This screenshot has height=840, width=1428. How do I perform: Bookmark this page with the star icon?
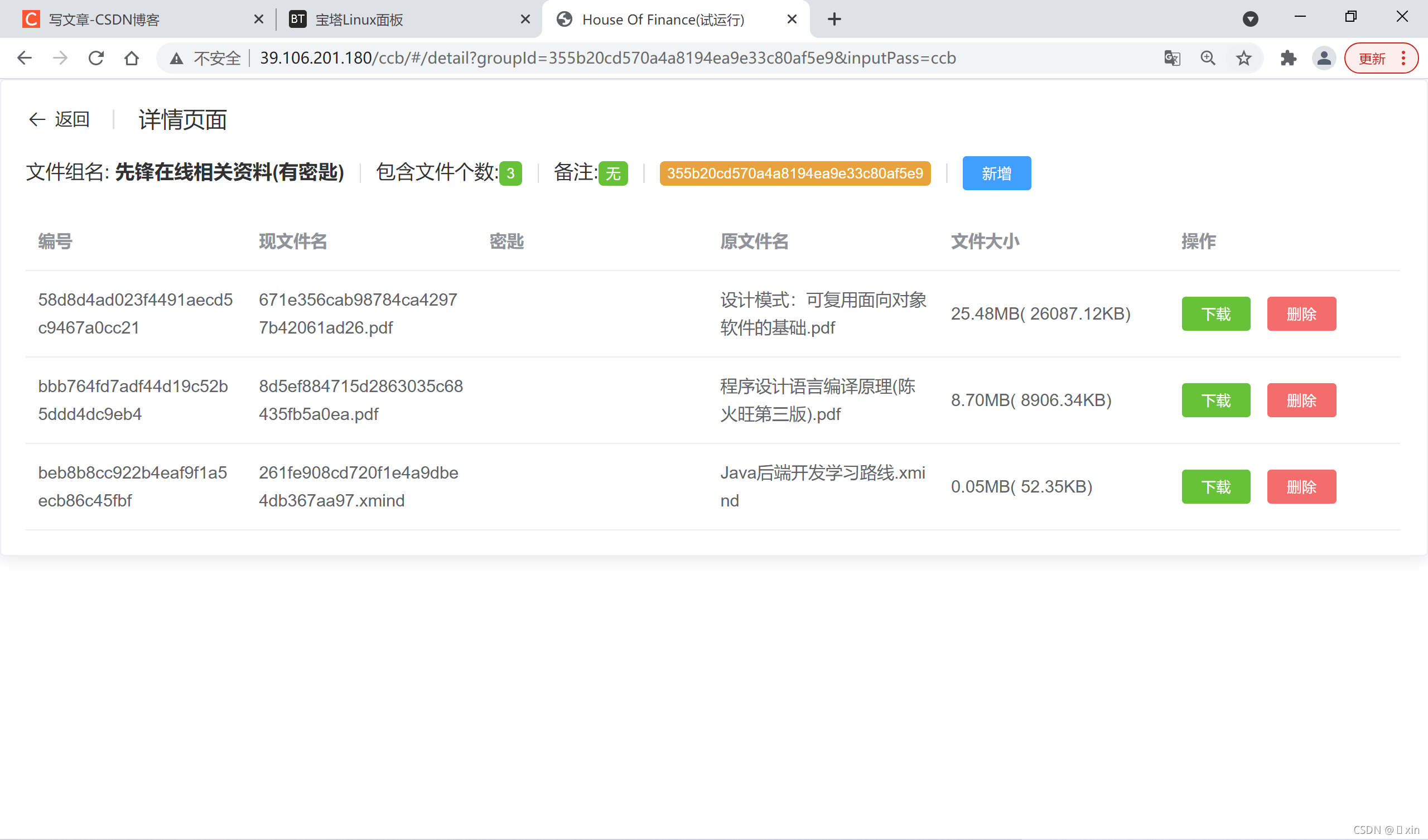(x=1243, y=58)
